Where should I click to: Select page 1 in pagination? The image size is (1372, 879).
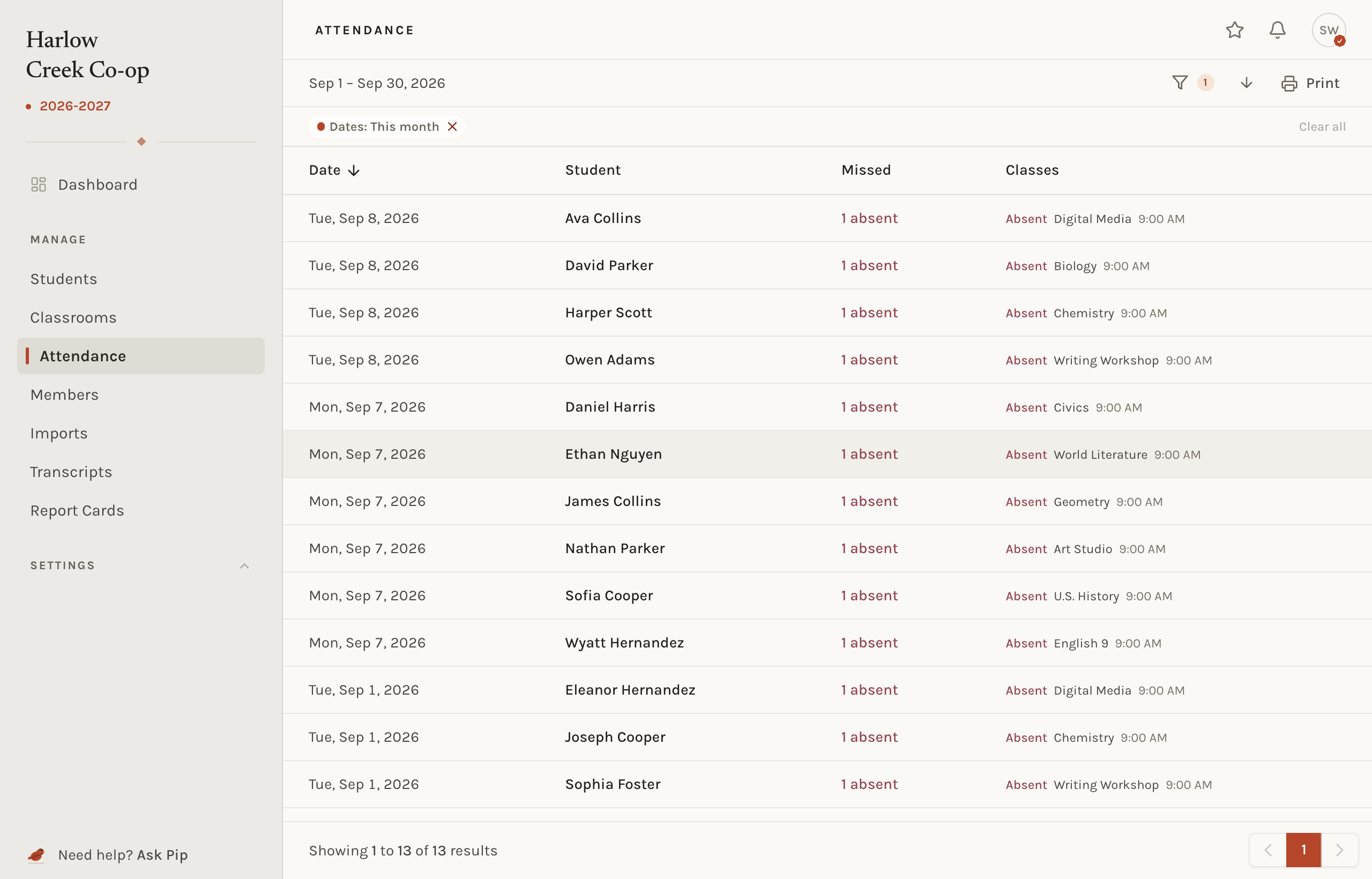(1303, 850)
